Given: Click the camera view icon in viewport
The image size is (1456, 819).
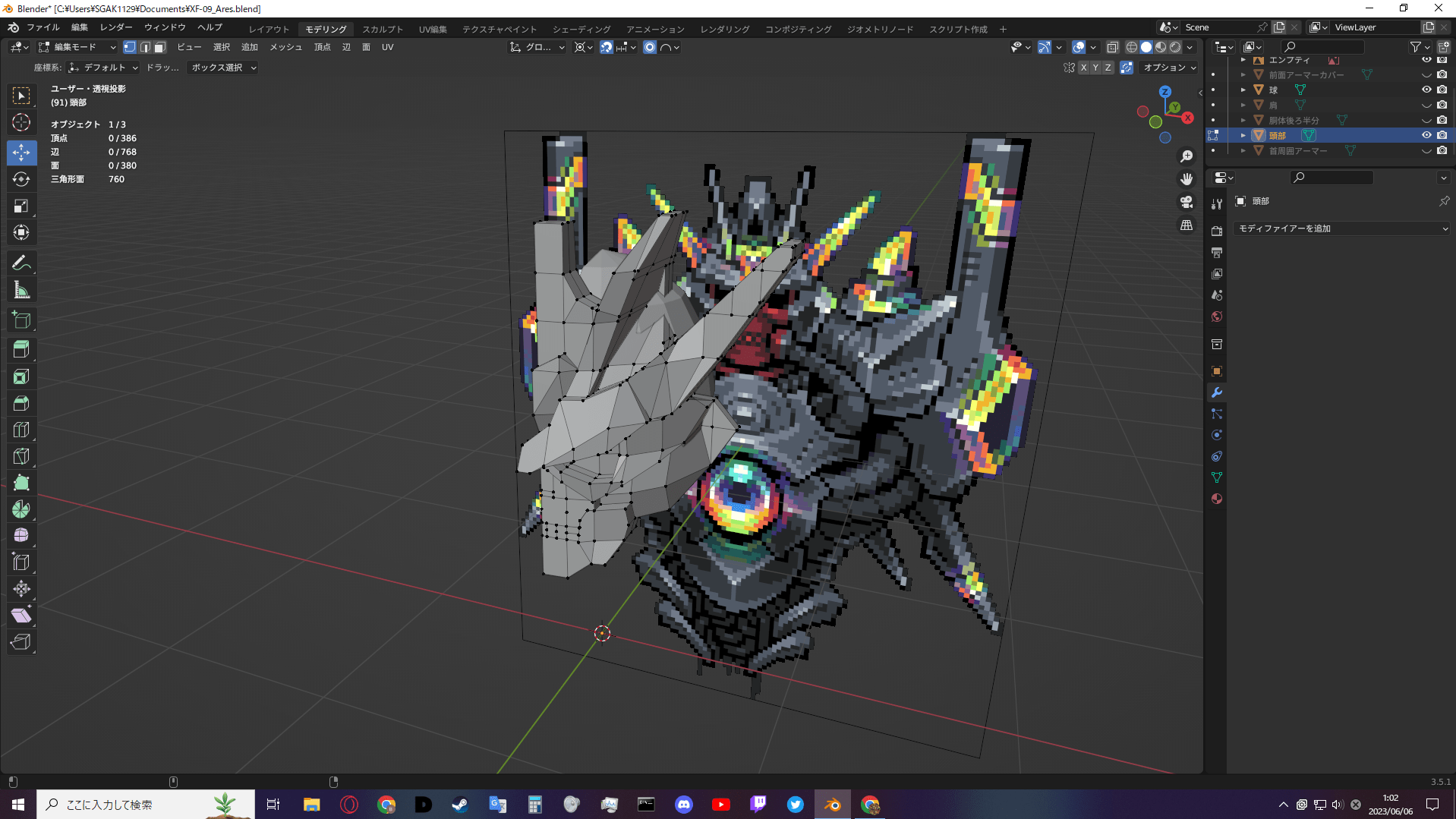Looking at the screenshot, I should tap(1186, 202).
